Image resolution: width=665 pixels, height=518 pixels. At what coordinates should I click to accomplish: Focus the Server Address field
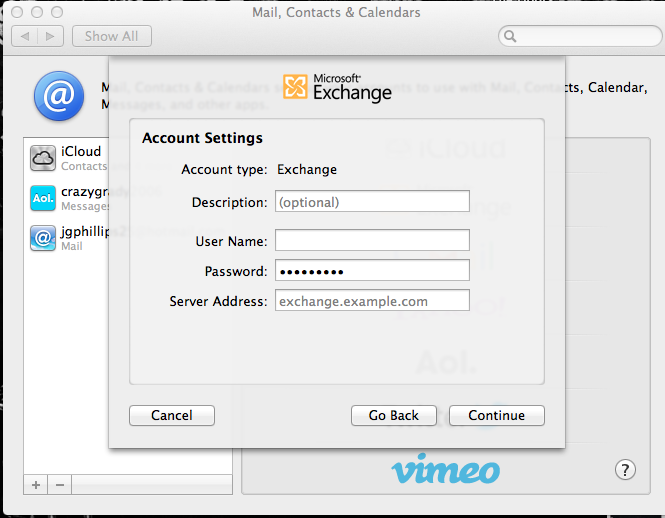(x=372, y=300)
